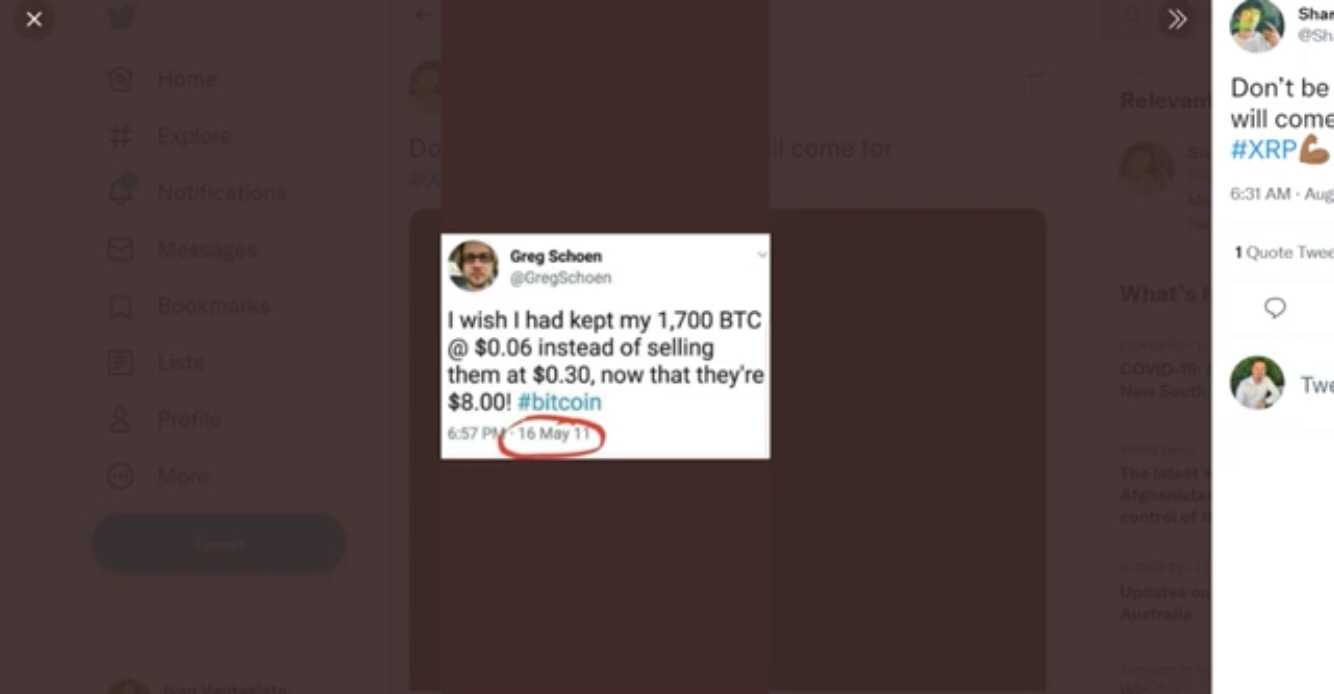Click the reply box profile avatar
Viewport: 1334px width, 694px height.
click(1257, 383)
